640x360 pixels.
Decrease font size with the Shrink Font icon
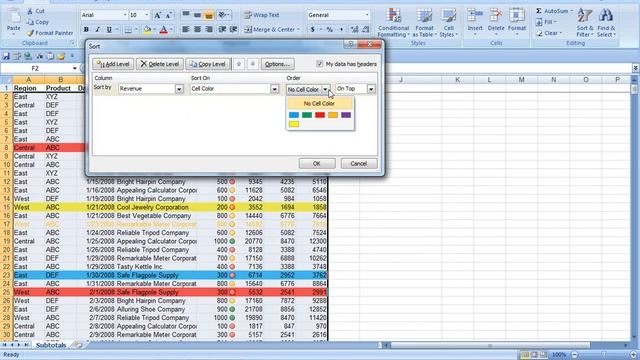tap(169, 16)
